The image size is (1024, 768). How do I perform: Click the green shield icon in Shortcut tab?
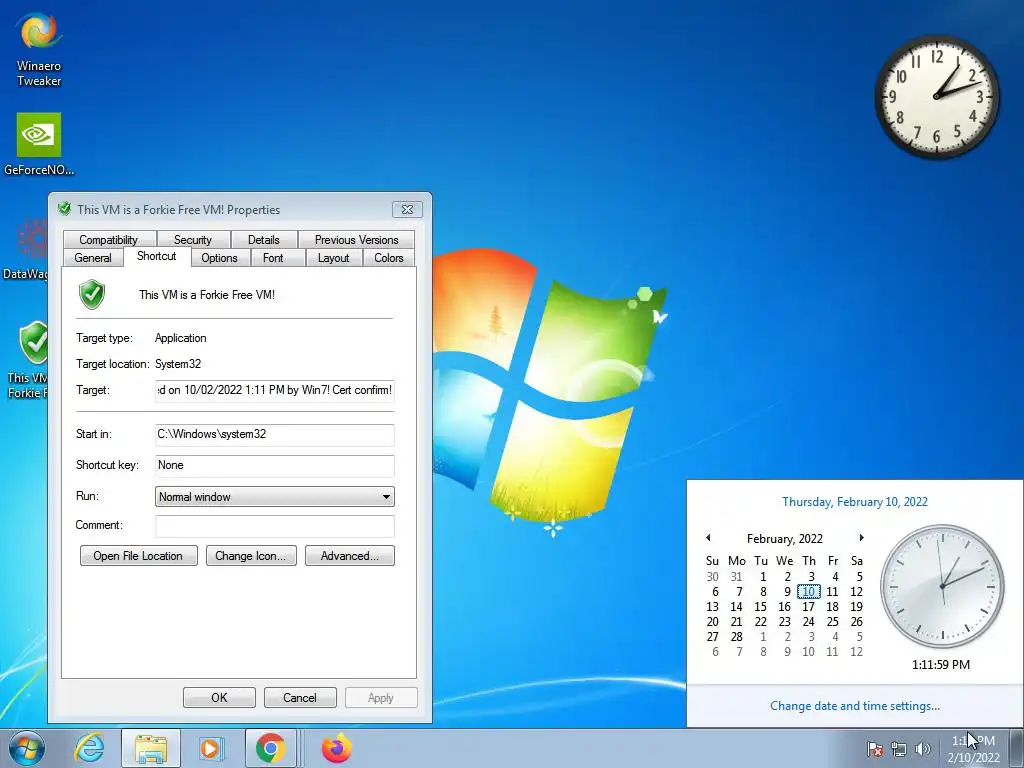click(x=92, y=295)
